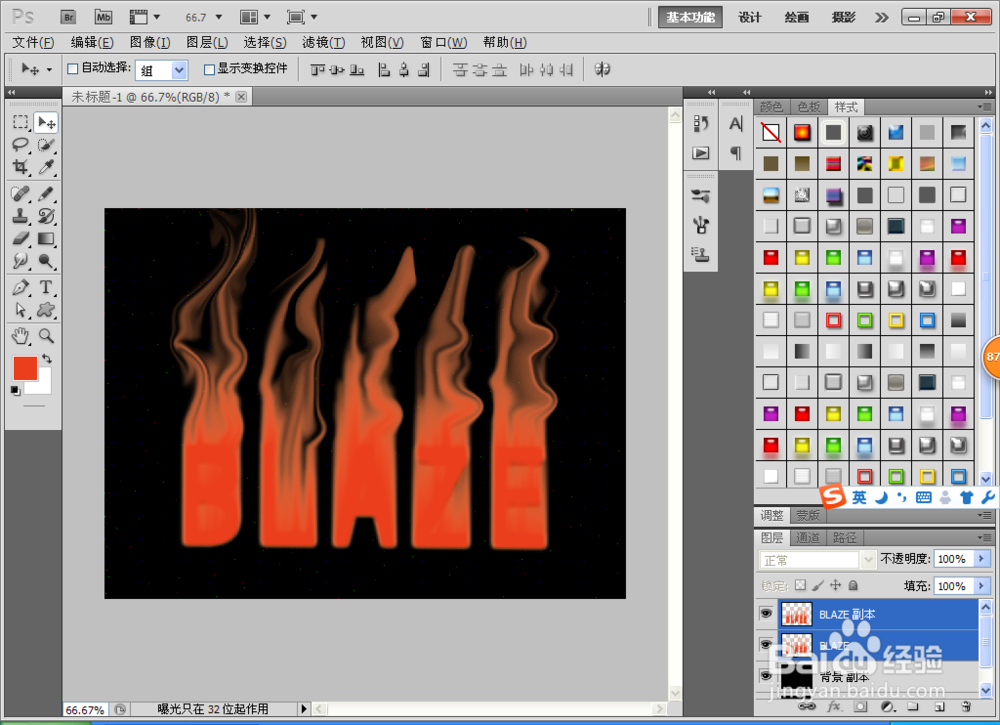Hide the BLAZE 副本 layer

click(766, 613)
